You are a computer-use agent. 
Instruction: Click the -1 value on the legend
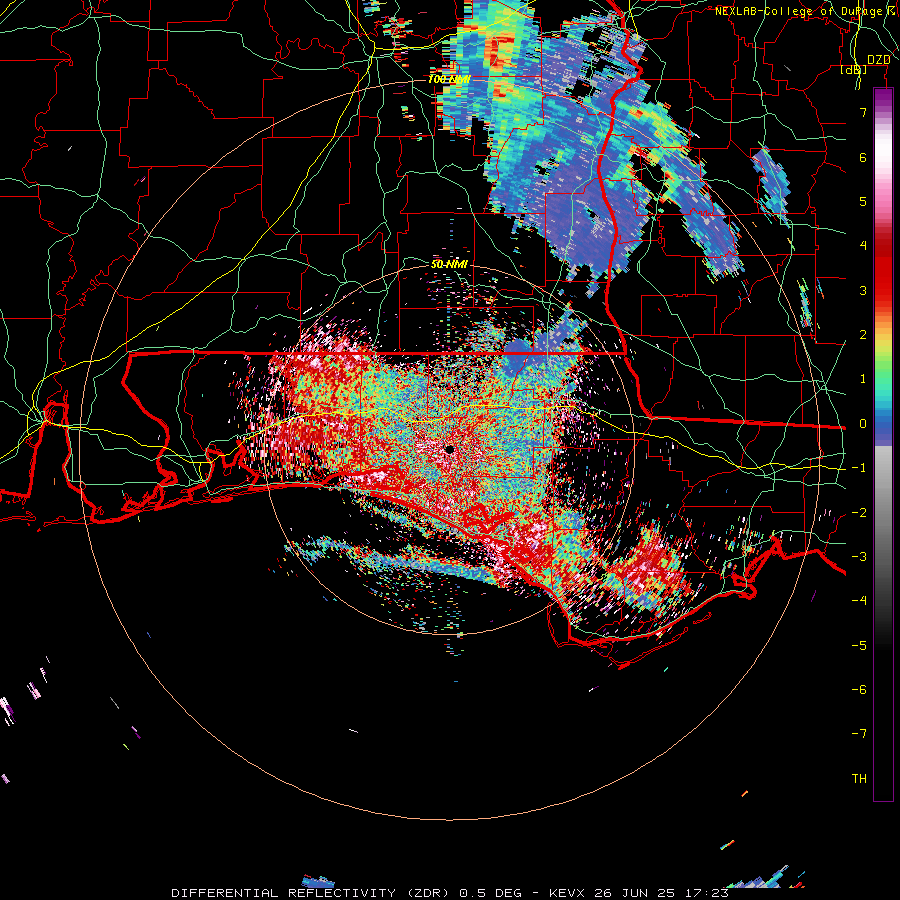859,468
